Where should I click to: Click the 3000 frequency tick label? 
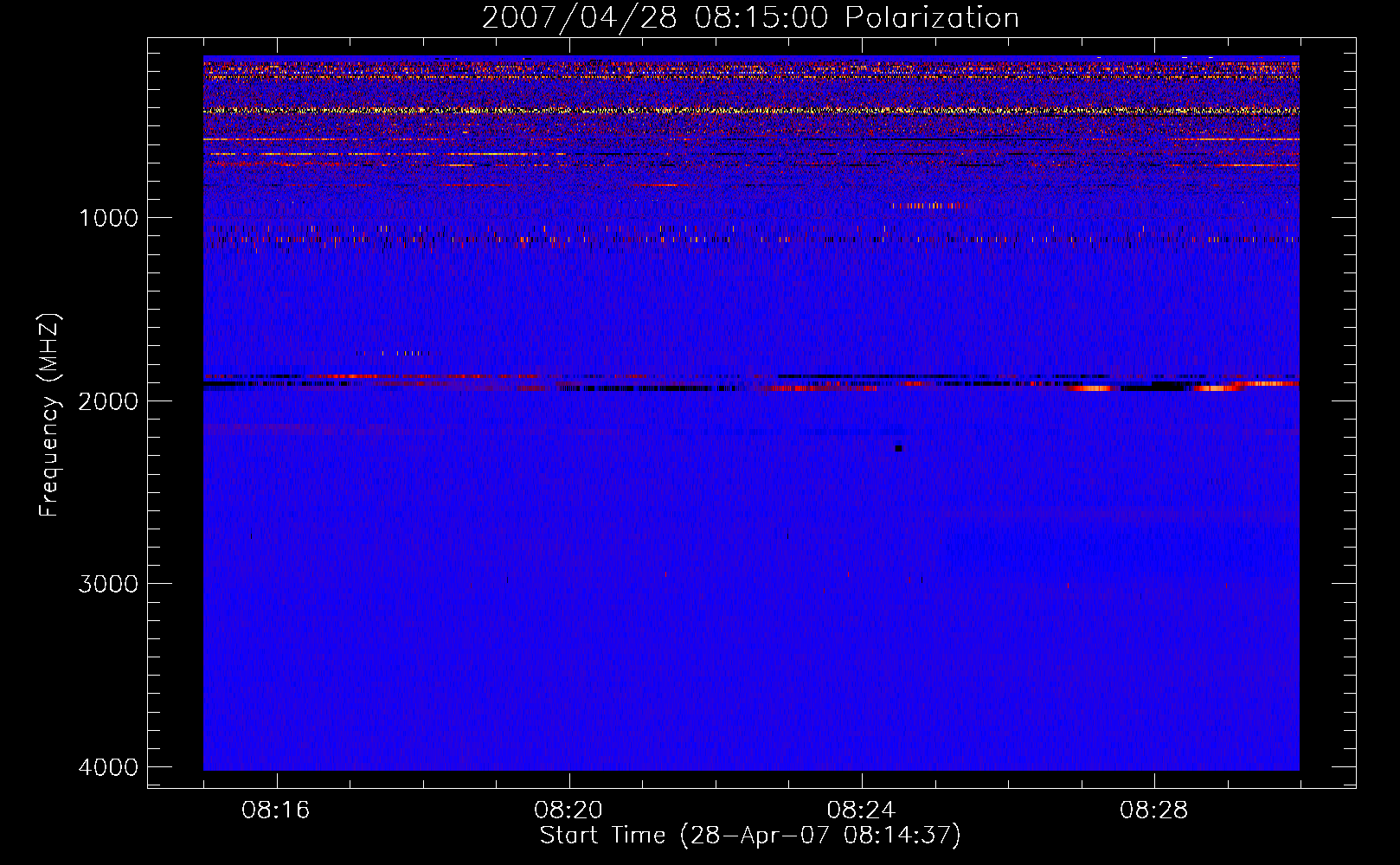click(108, 583)
